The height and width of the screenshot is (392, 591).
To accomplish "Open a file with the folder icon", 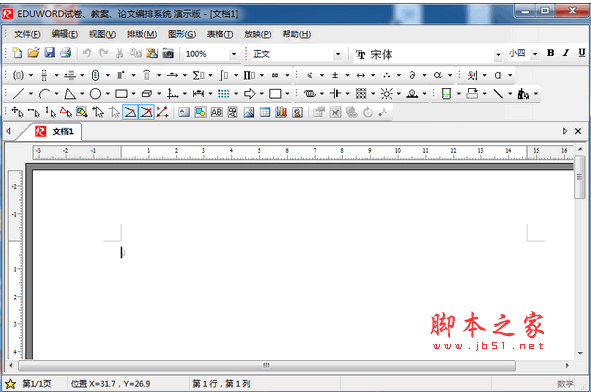I will coord(33,53).
